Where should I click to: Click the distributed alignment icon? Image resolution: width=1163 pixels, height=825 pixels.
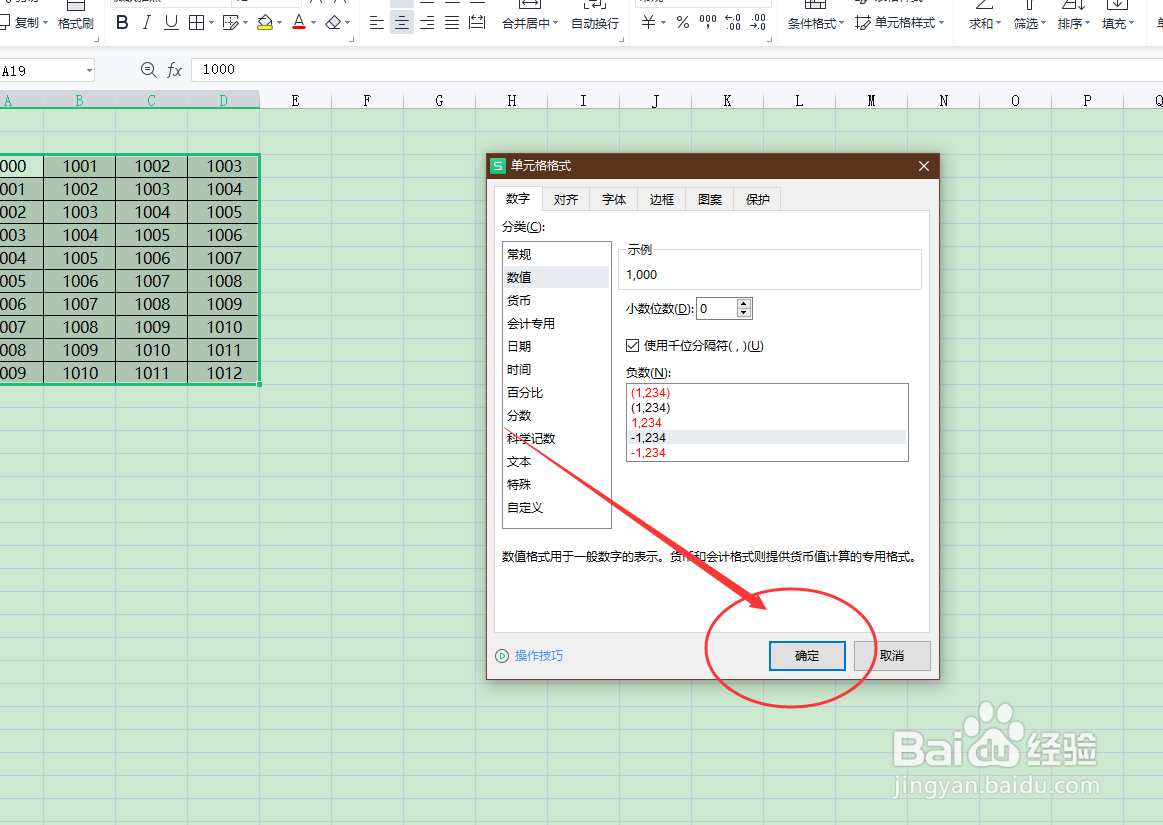pos(478,23)
